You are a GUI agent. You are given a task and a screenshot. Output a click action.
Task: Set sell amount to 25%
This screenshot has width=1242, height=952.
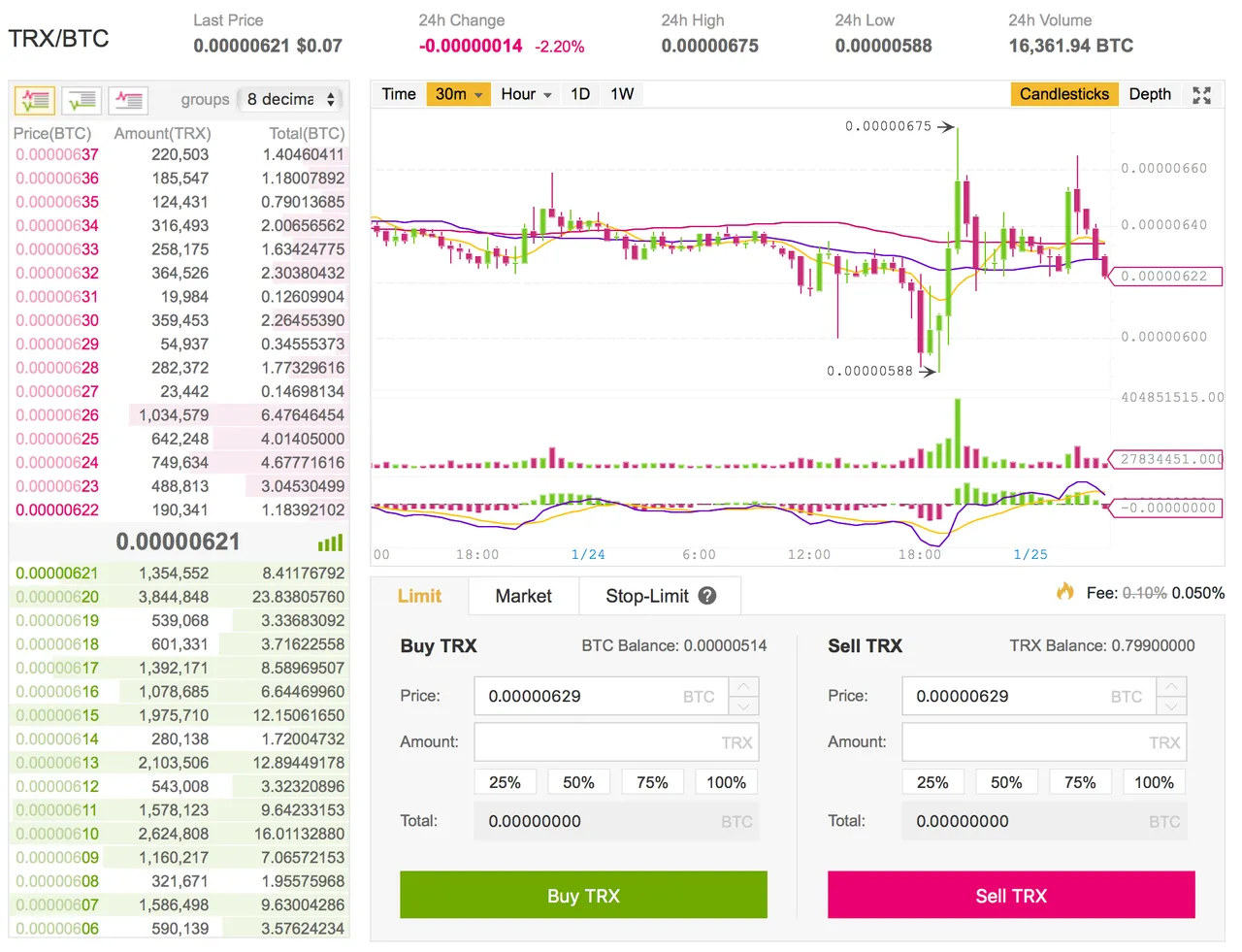tap(932, 782)
